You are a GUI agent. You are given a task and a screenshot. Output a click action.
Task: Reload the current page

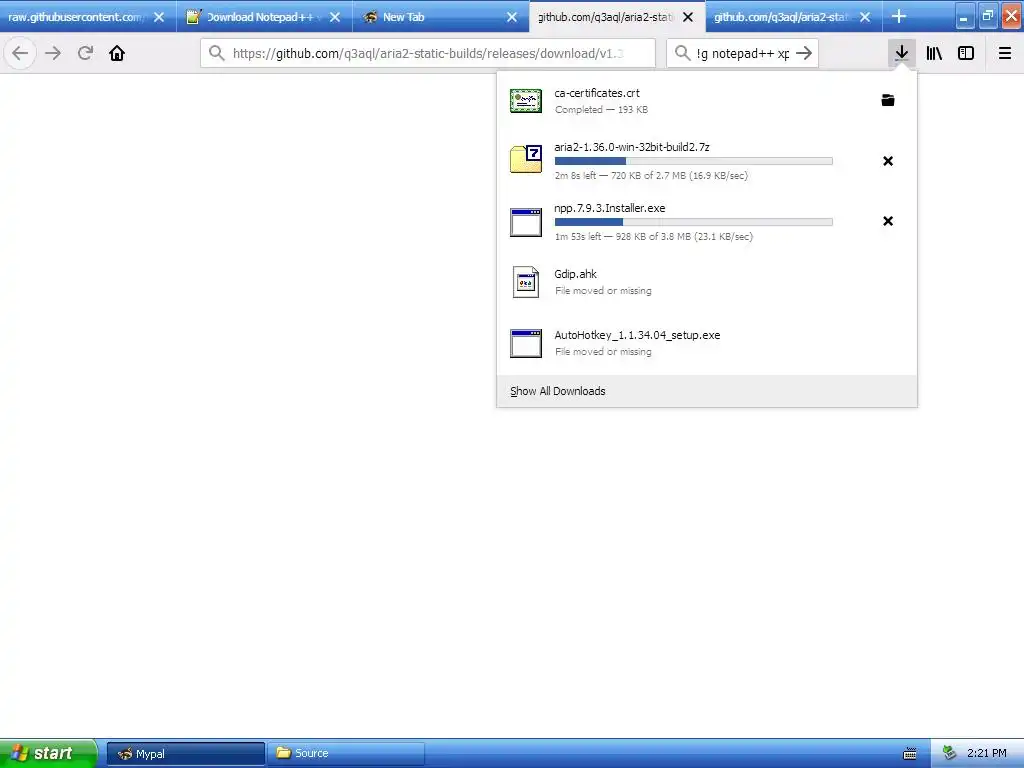coord(85,53)
